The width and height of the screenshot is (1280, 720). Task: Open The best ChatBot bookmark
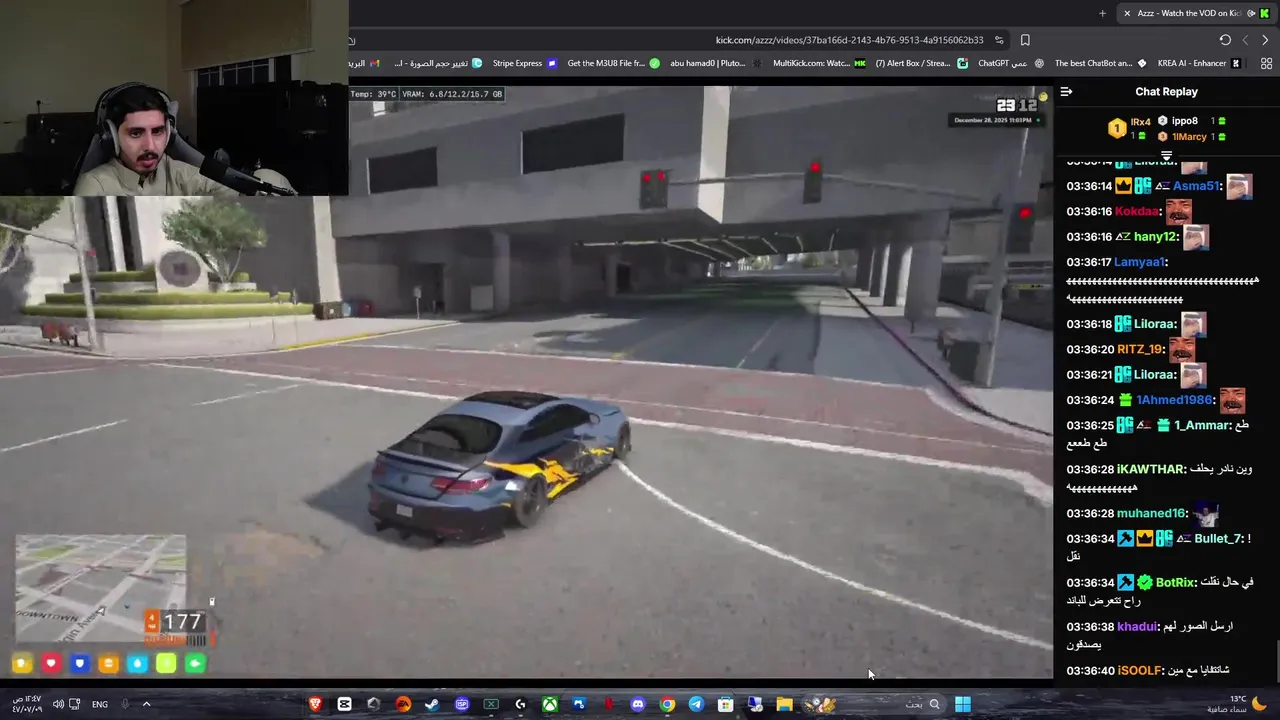coord(1100,63)
